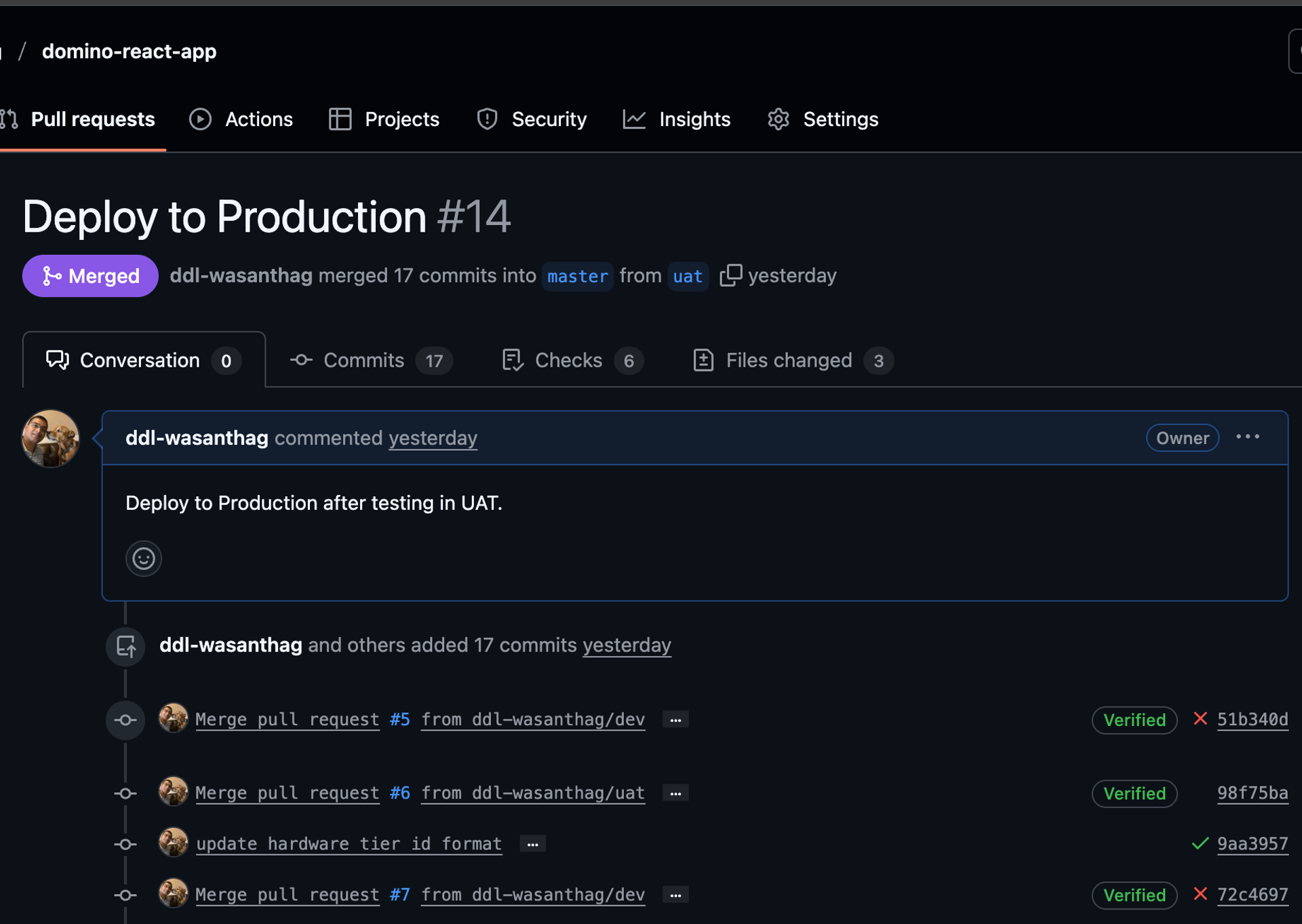Screen dimensions: 1302x924
Task: Switch to the Commits tab
Action: (x=371, y=360)
